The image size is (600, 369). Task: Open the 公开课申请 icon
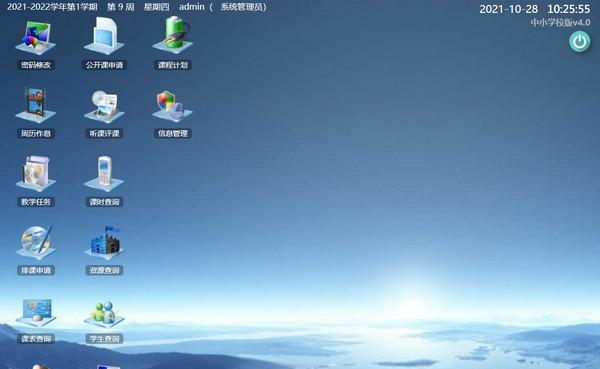pyautogui.click(x=104, y=37)
